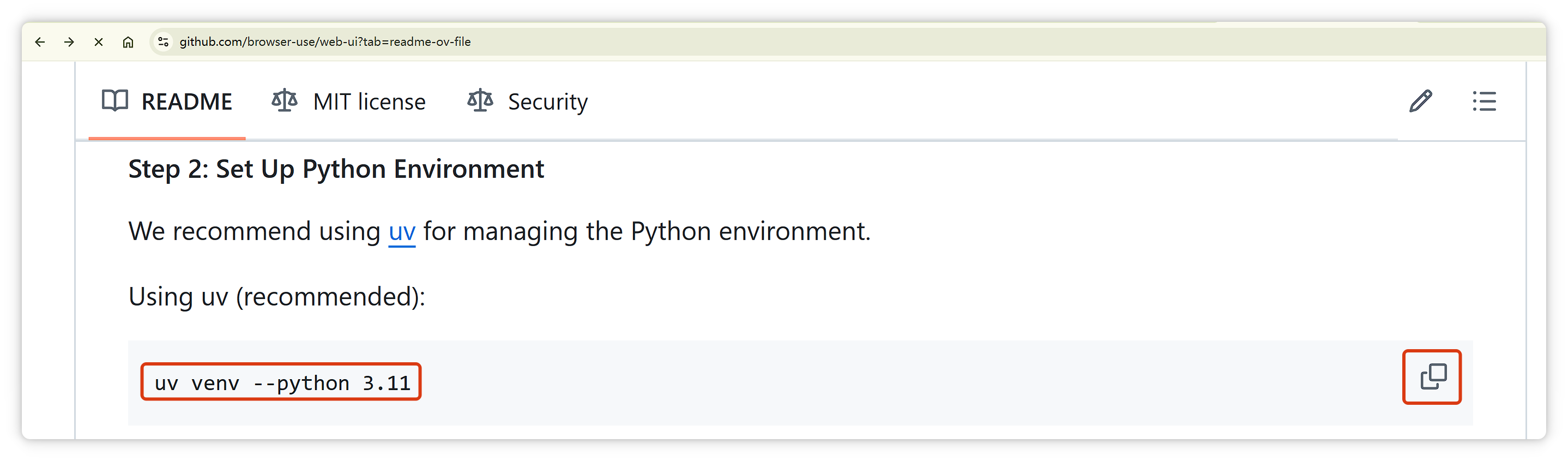Open the Security tab

(547, 101)
